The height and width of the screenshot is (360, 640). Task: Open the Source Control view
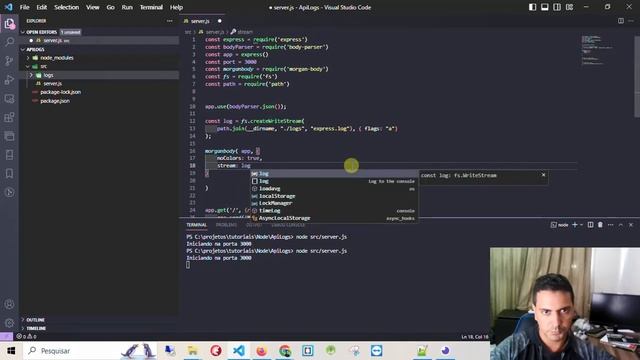[9, 61]
